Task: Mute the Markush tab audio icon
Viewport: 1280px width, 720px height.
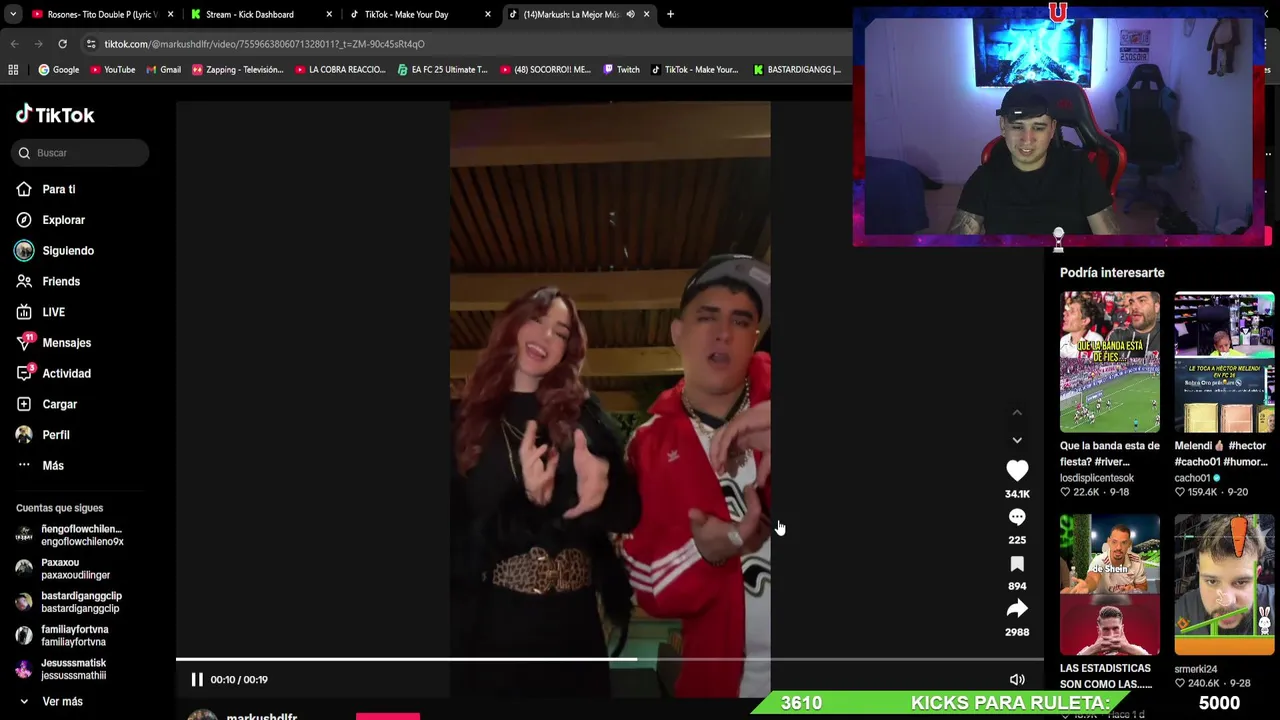Action: pyautogui.click(x=630, y=14)
